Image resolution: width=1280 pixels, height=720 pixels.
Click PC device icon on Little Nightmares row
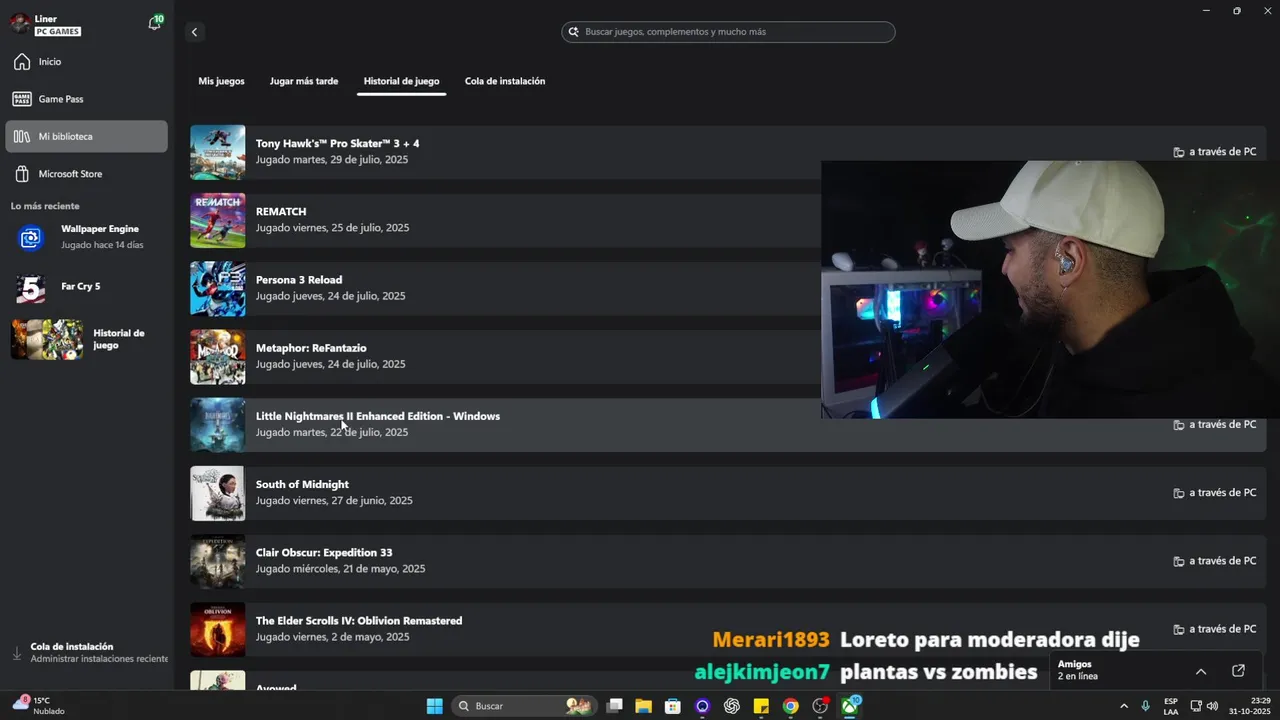[x=1179, y=425]
